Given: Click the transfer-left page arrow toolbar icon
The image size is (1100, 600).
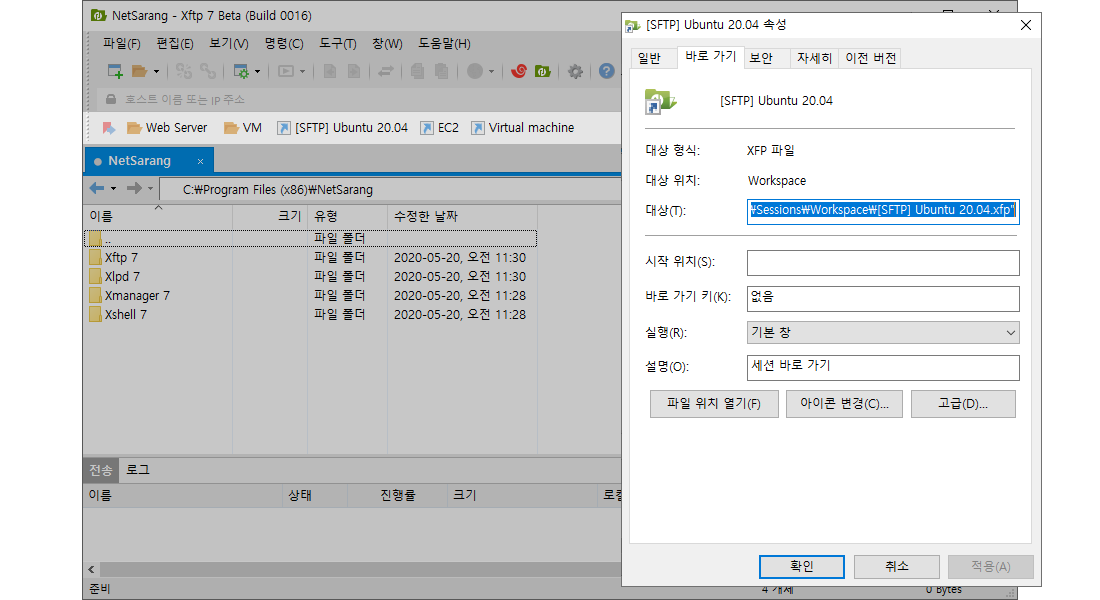Looking at the screenshot, I should point(330,71).
